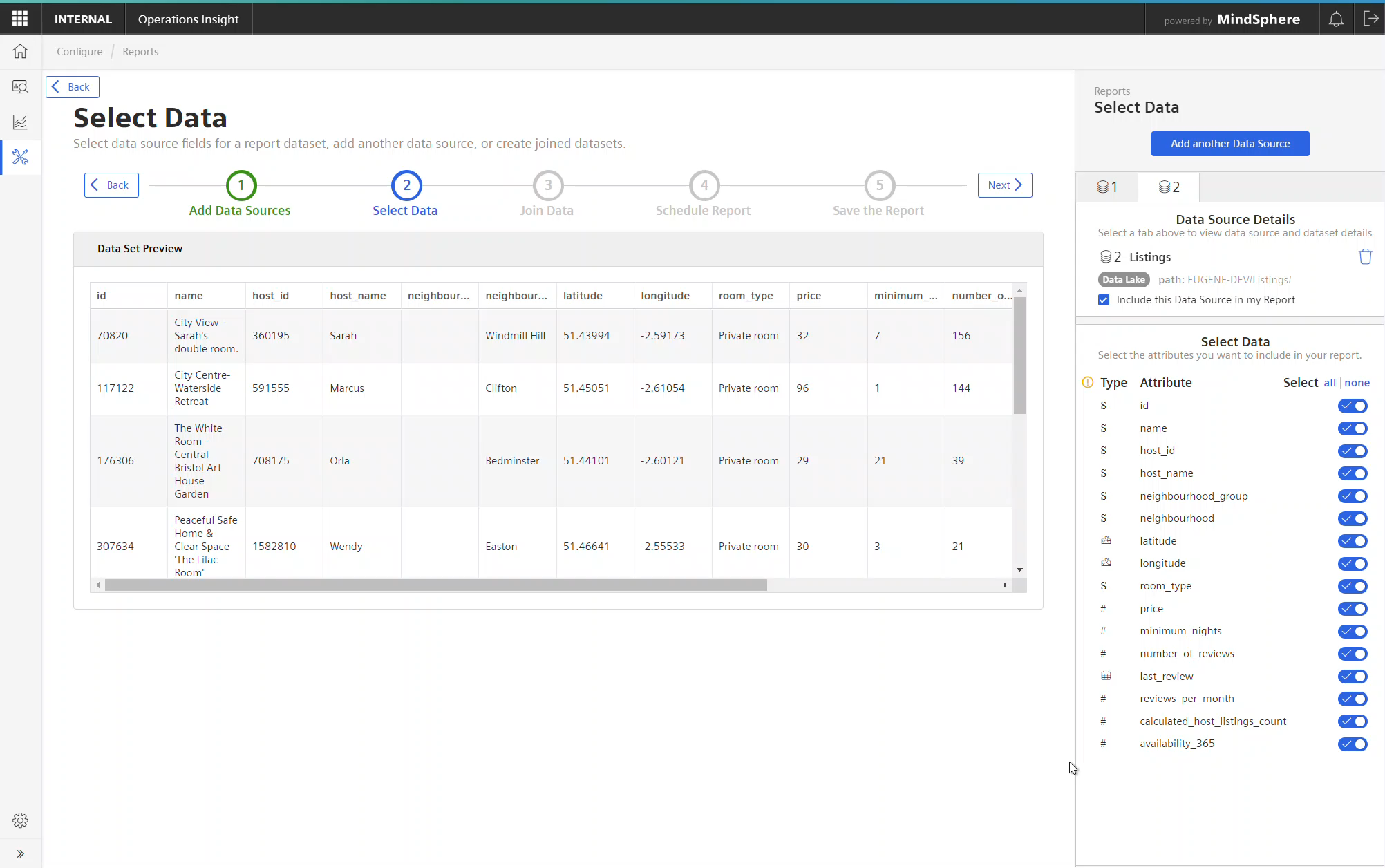Toggle the minimum_nights attribute switch
Screen dimensions: 1385x868
coord(1353,632)
